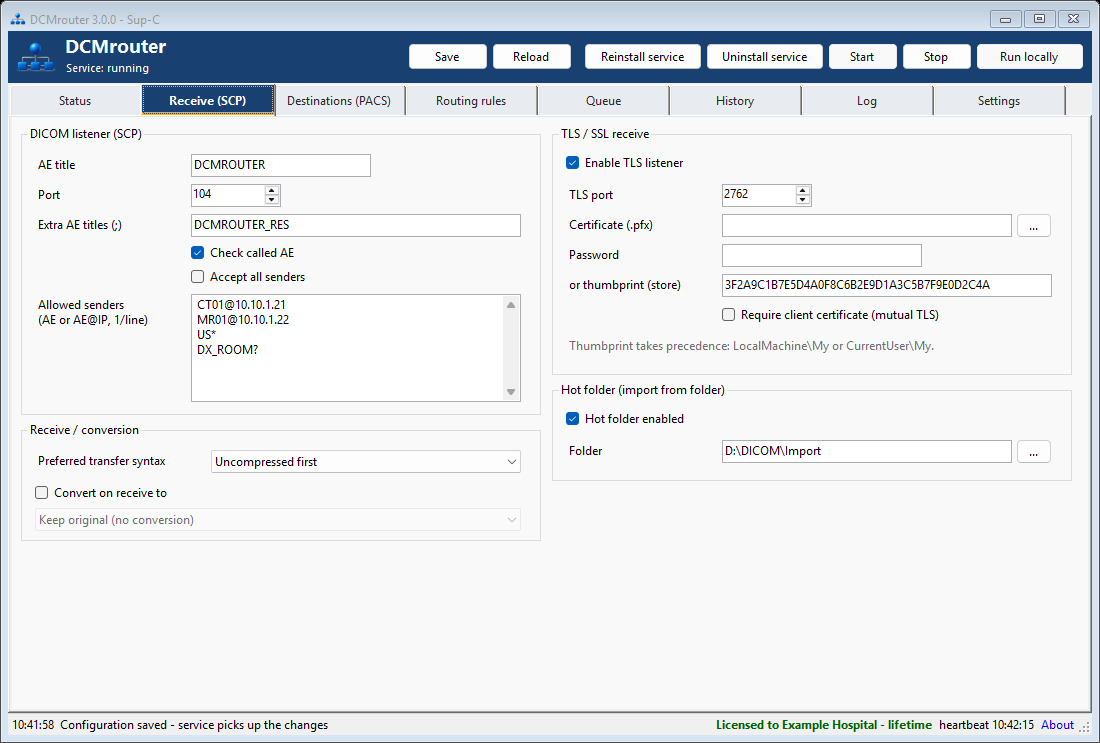Click the Save button

[448, 57]
